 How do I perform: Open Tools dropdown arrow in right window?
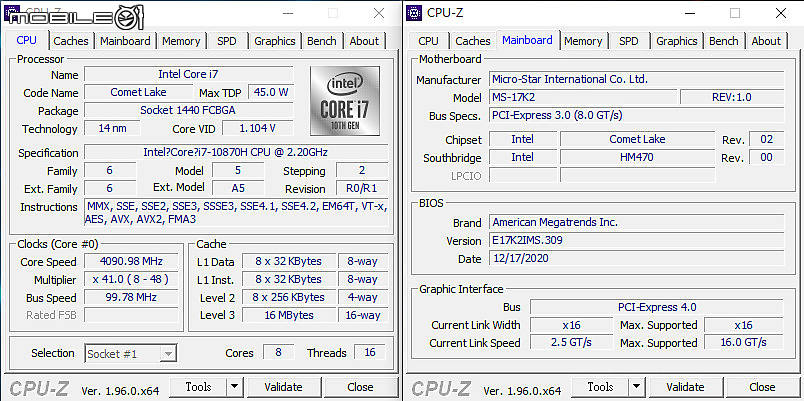point(637,387)
